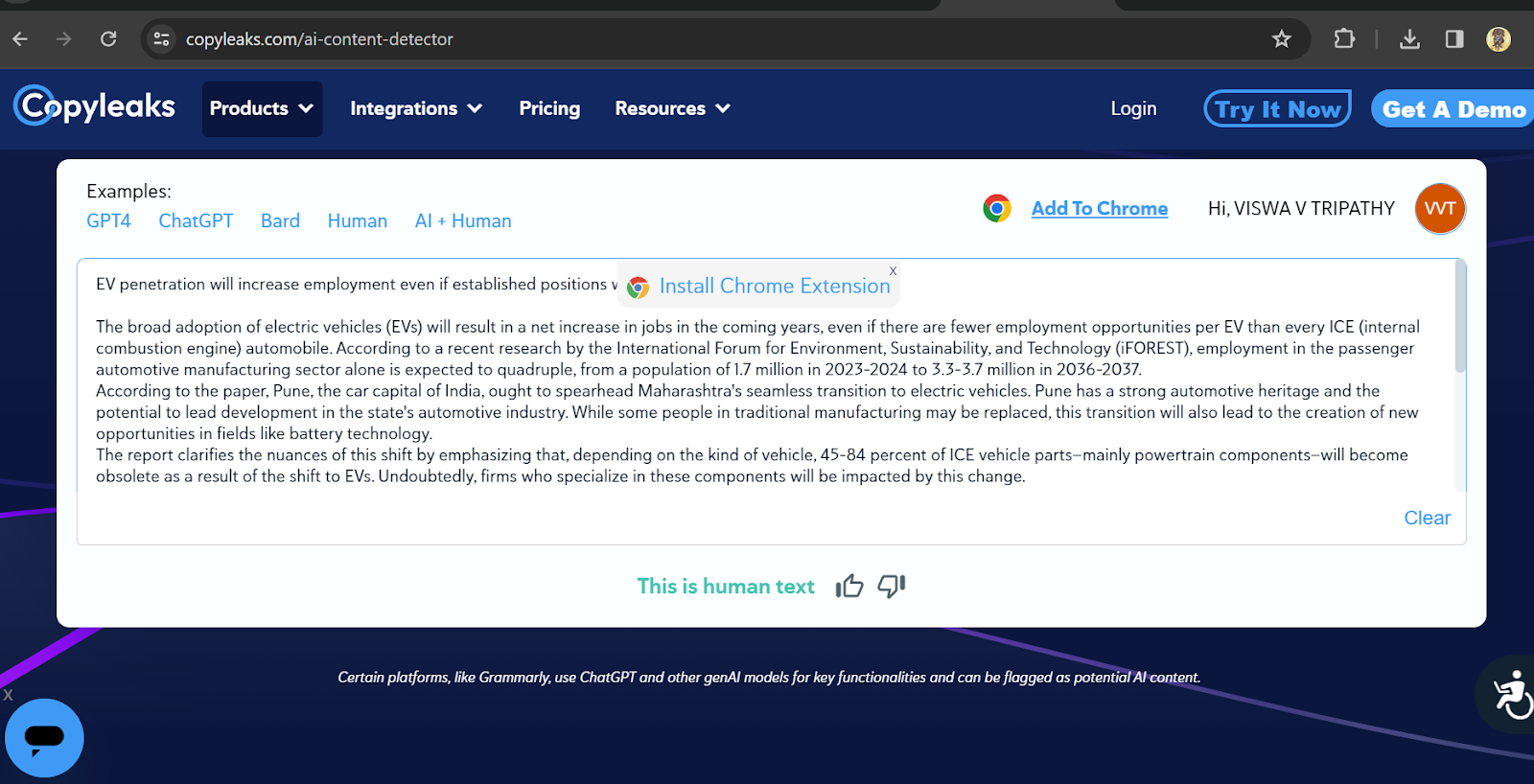Screen dimensions: 1534x784
Task: Give thumbs up to the result
Action: point(849,586)
